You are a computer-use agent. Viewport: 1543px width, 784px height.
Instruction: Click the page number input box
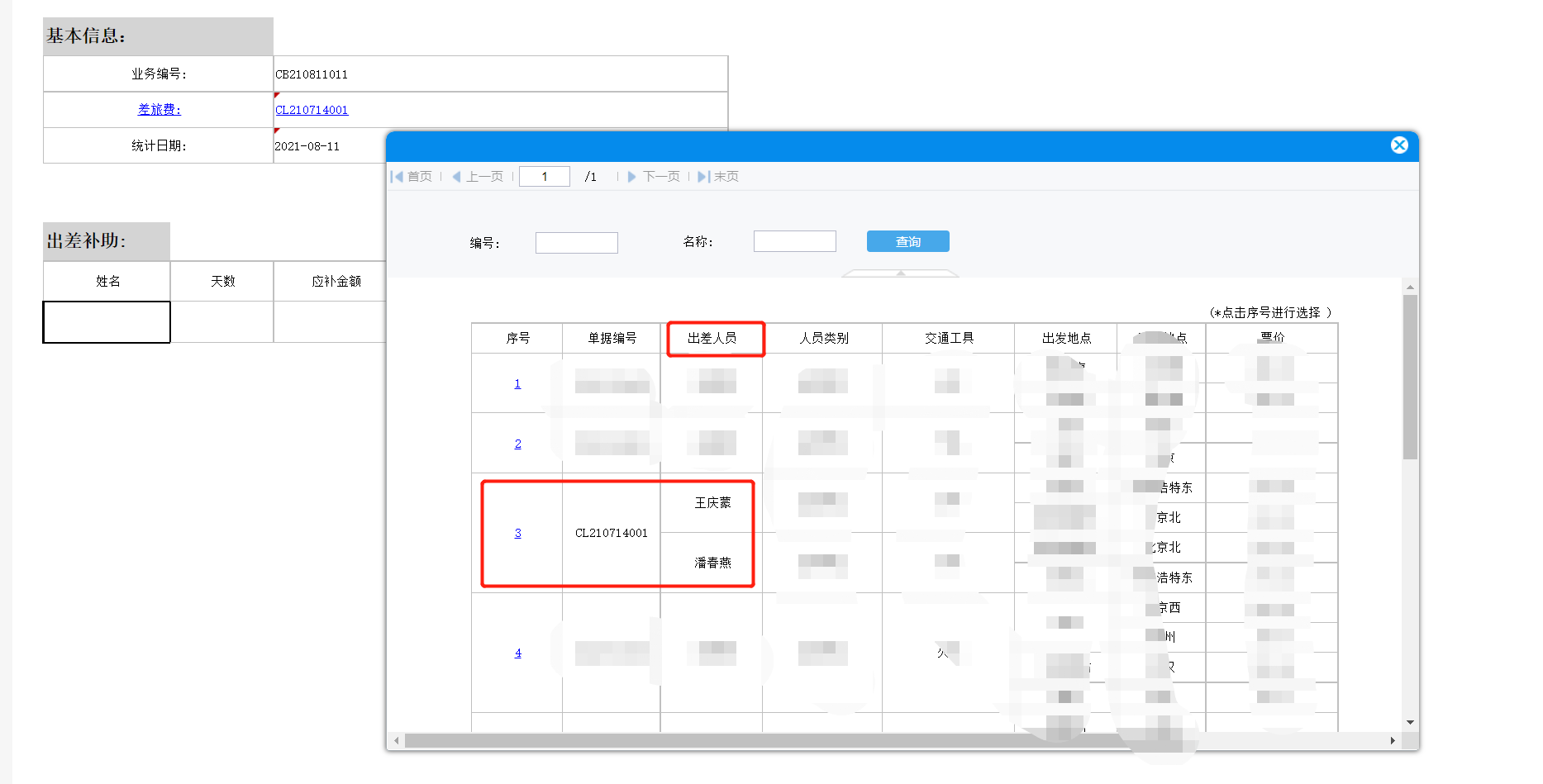(545, 177)
